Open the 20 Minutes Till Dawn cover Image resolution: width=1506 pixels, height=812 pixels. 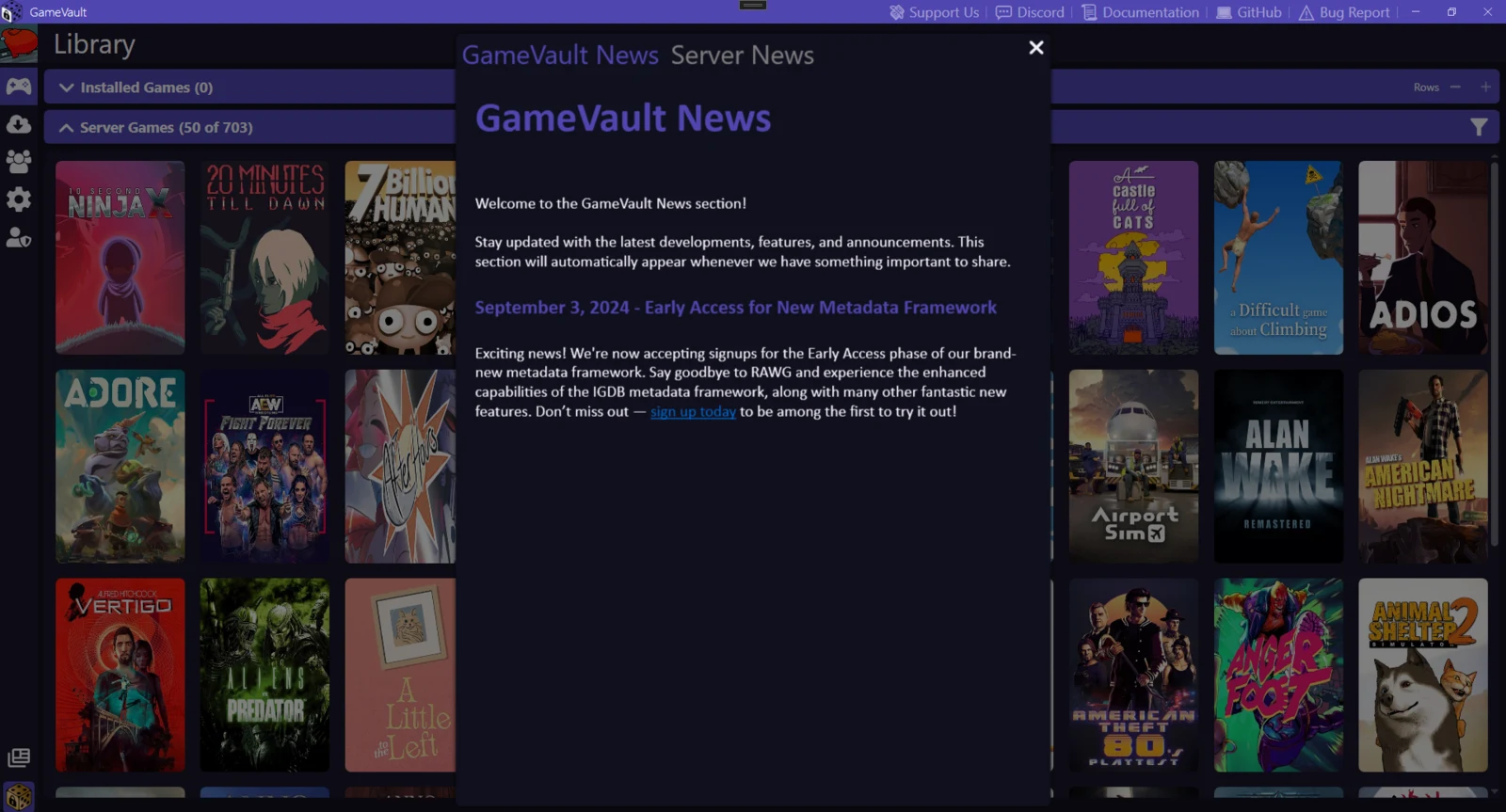click(264, 258)
